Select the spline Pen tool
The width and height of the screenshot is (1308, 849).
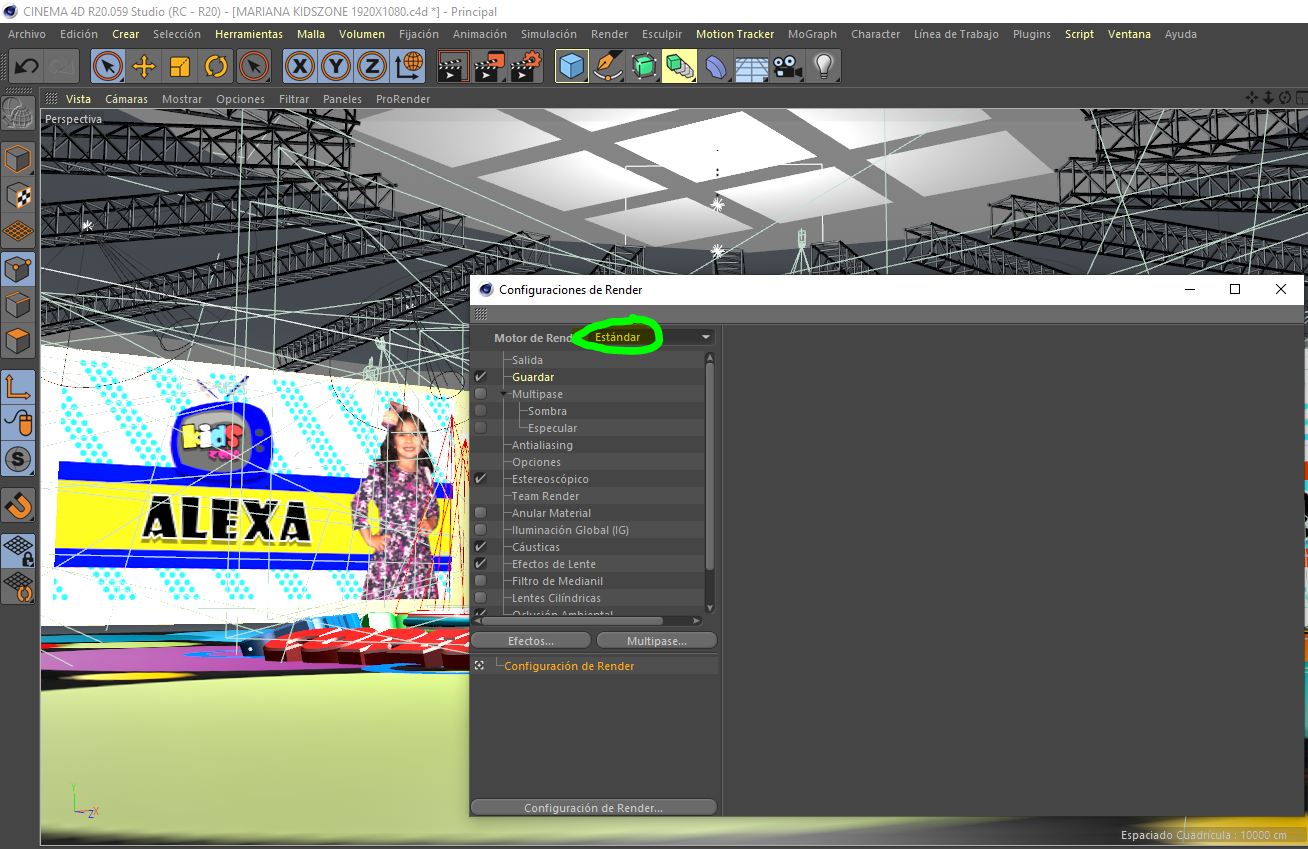608,67
